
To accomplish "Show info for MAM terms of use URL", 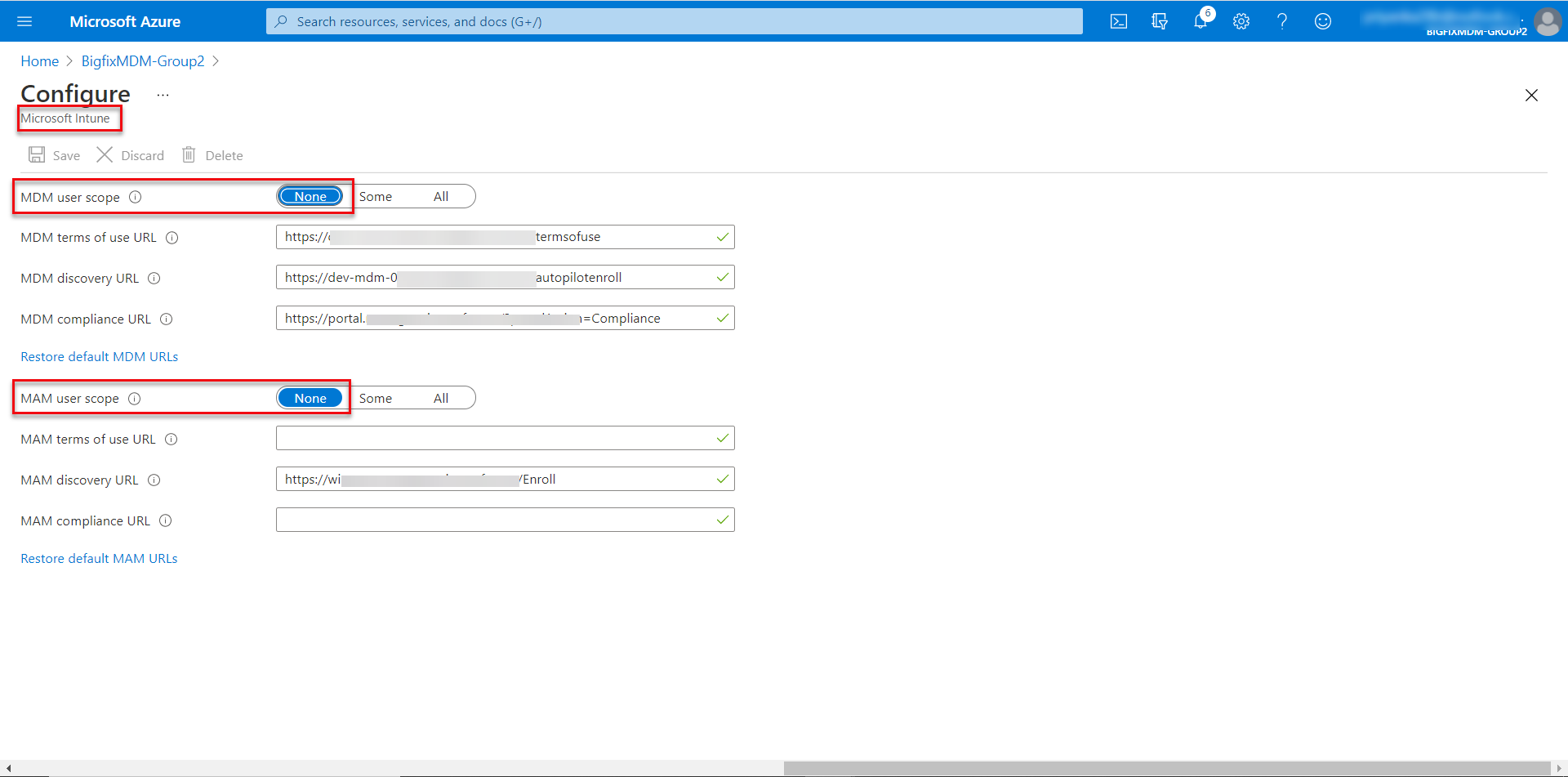I will [171, 440].
